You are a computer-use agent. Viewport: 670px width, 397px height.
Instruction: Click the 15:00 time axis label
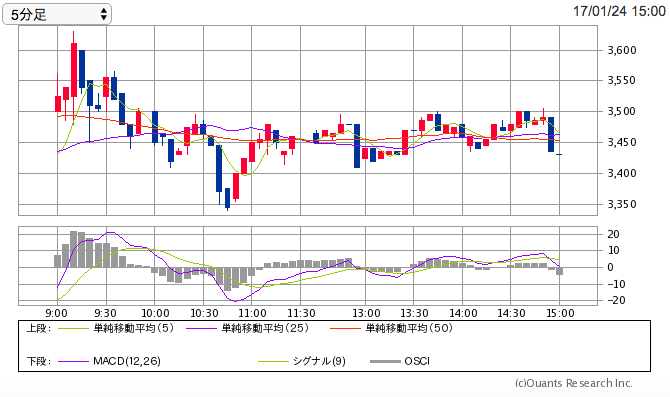560,313
